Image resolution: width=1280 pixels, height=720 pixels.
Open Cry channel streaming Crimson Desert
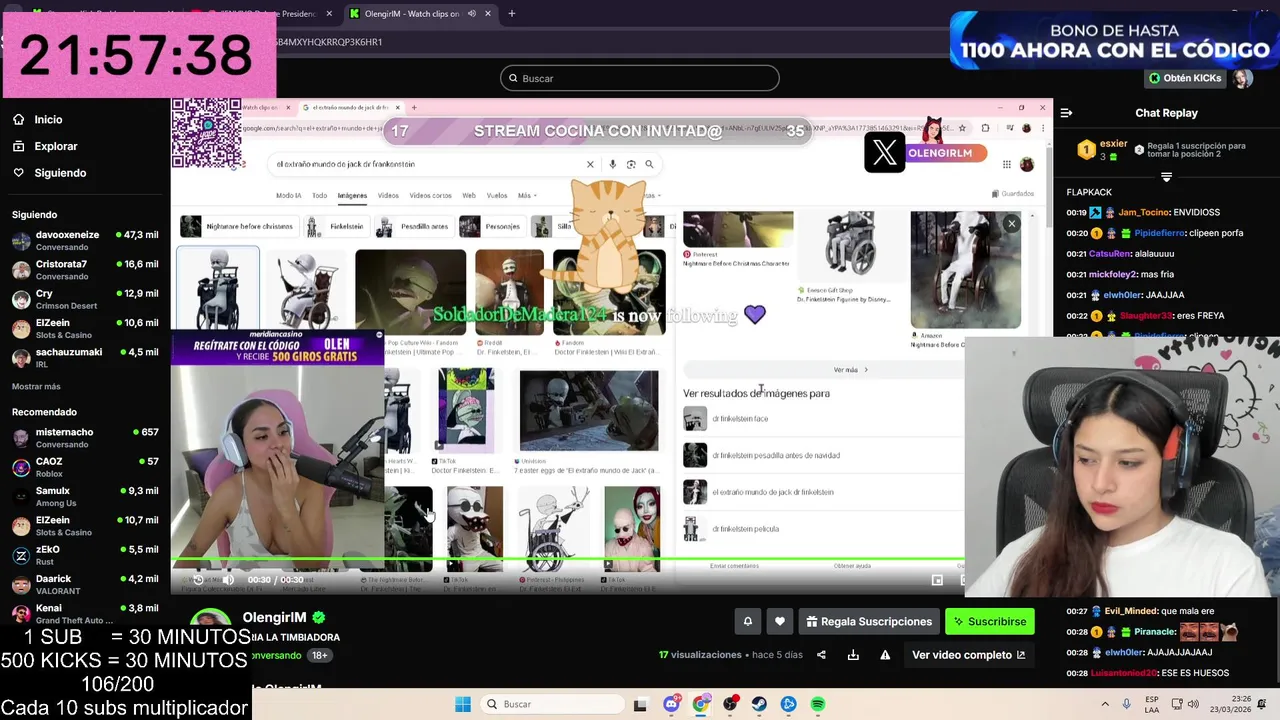(x=85, y=299)
